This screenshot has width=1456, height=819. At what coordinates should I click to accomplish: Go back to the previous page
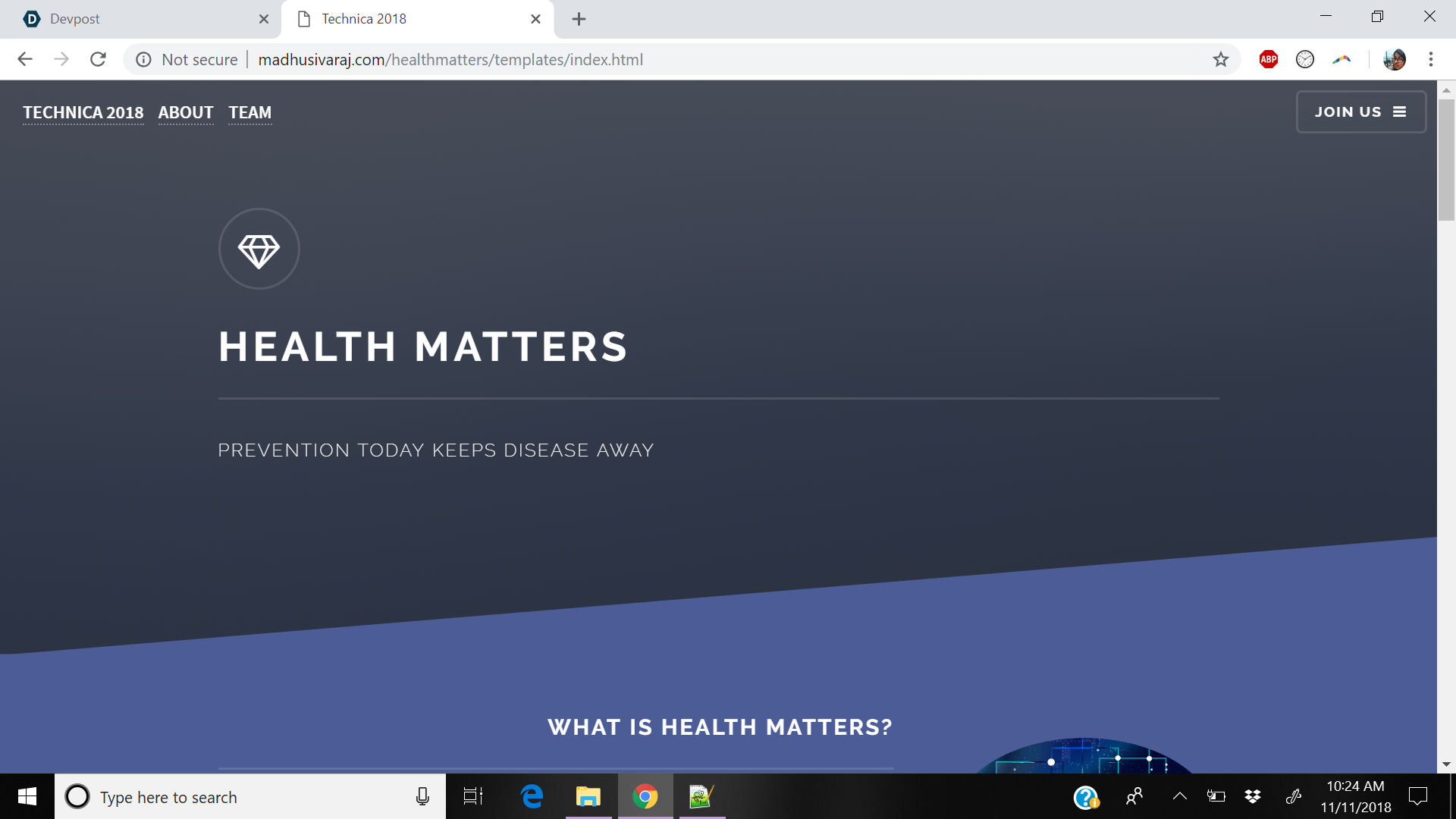pos(25,59)
